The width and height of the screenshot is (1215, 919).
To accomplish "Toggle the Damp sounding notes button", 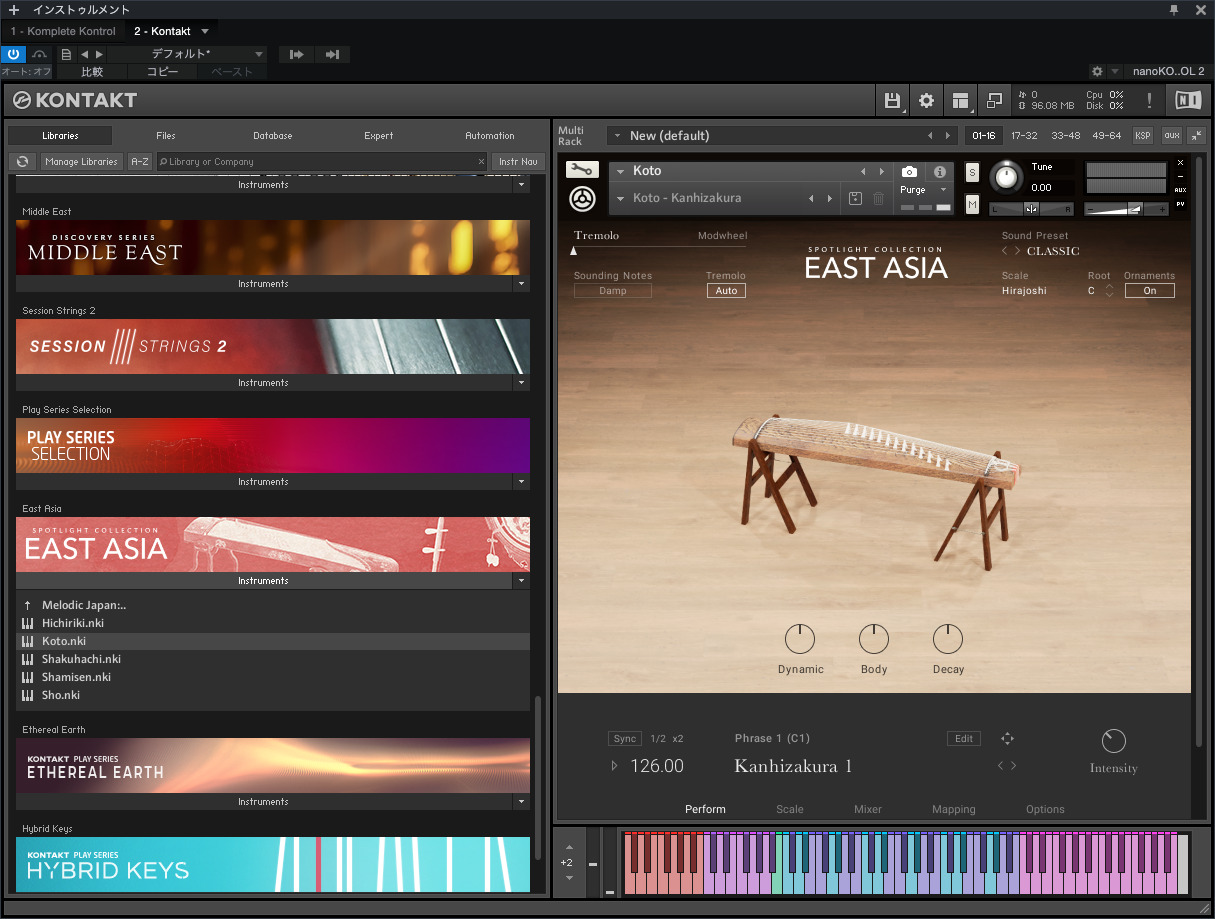I will coord(613,291).
